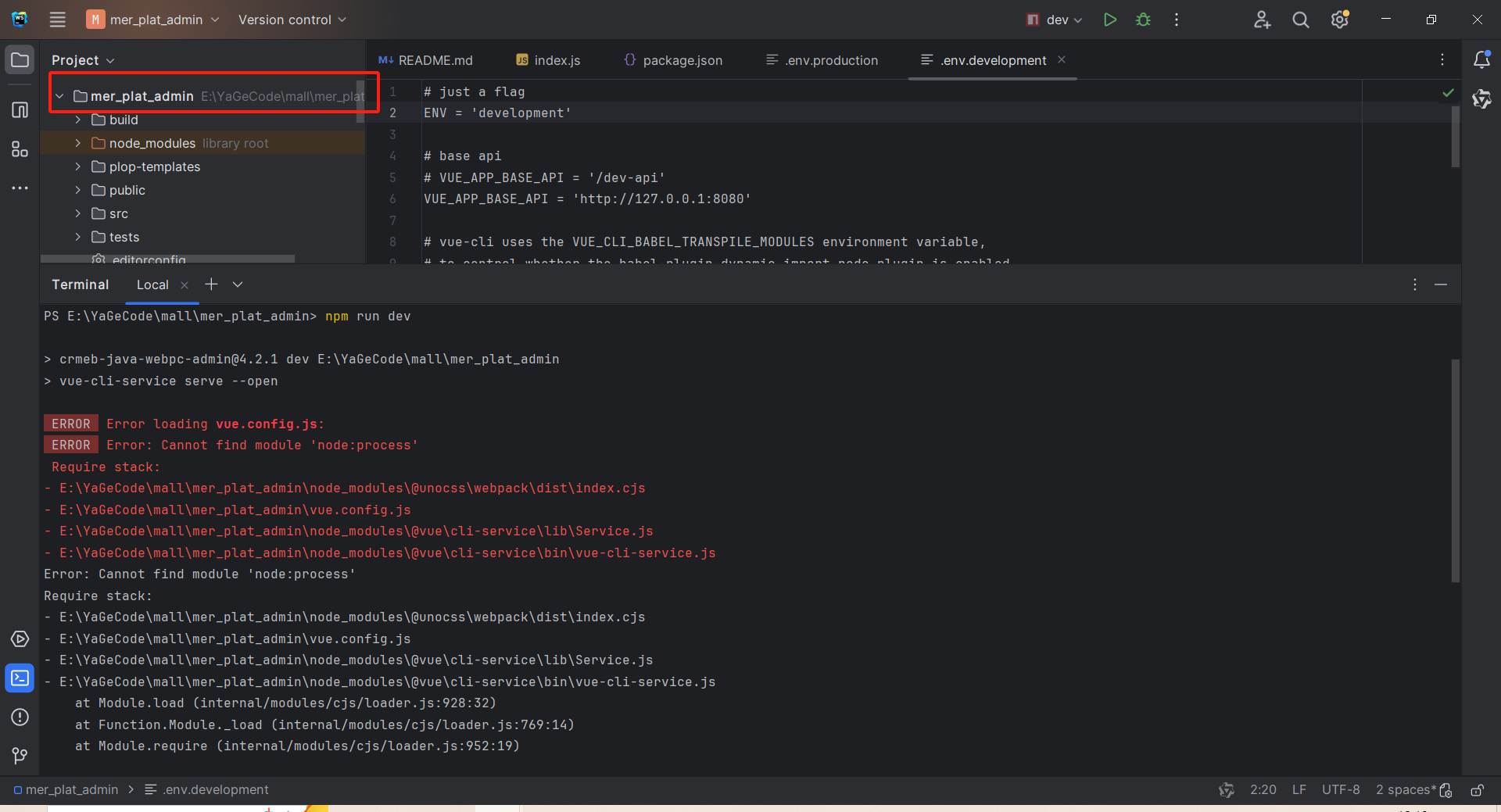Open the Services tool window

pos(20,639)
